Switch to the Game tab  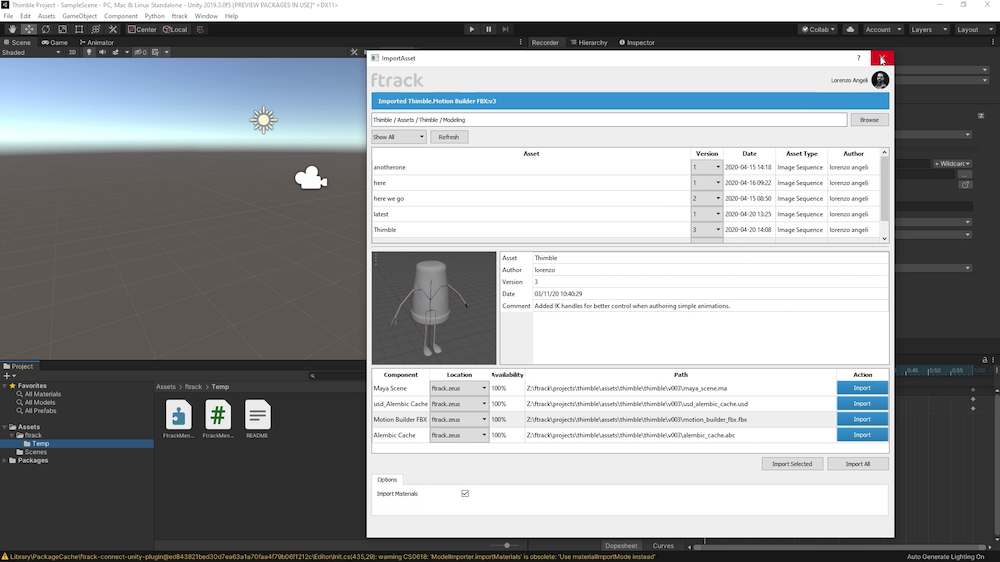tap(55, 43)
